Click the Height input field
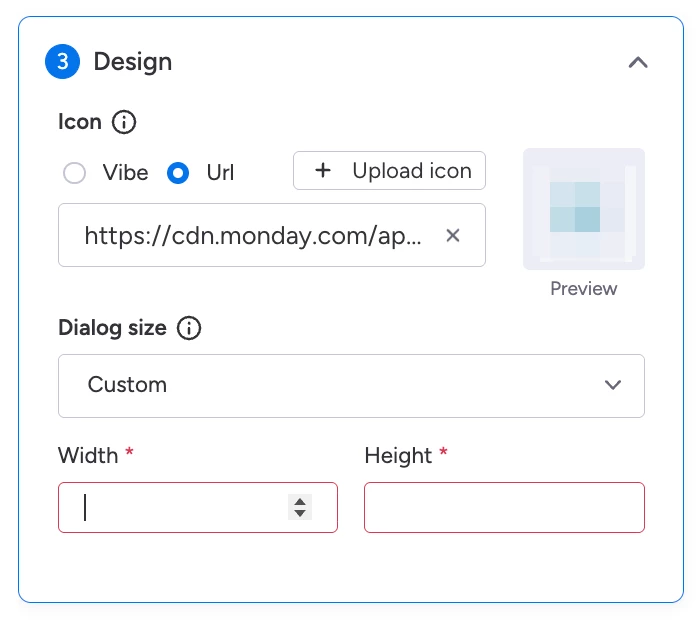Screen dimensions: 700x632 coord(504,508)
